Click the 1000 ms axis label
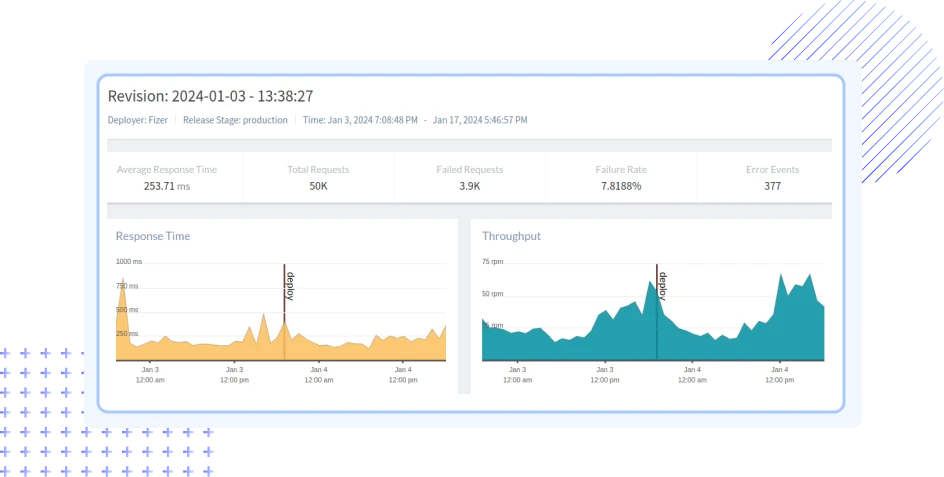The height and width of the screenshot is (477, 944). [x=129, y=261]
